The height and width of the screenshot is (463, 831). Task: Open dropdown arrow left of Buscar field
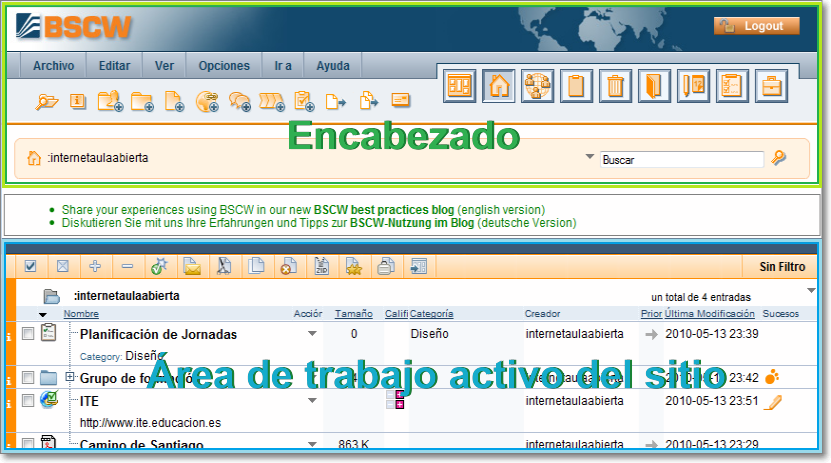click(589, 157)
